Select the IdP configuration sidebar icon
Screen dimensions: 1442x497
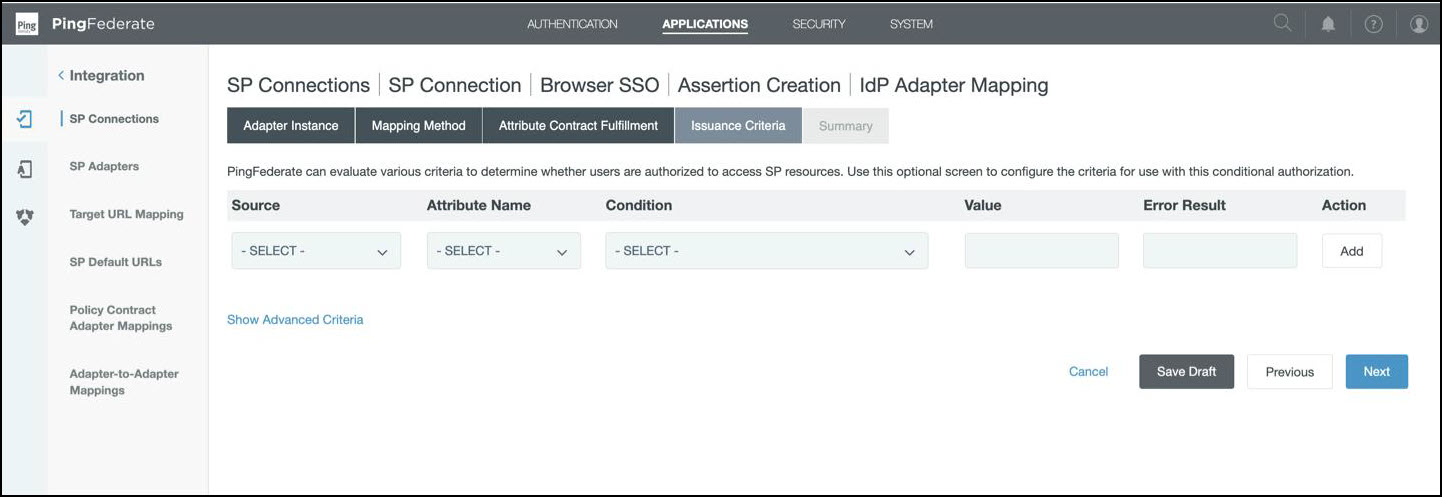pos(25,169)
